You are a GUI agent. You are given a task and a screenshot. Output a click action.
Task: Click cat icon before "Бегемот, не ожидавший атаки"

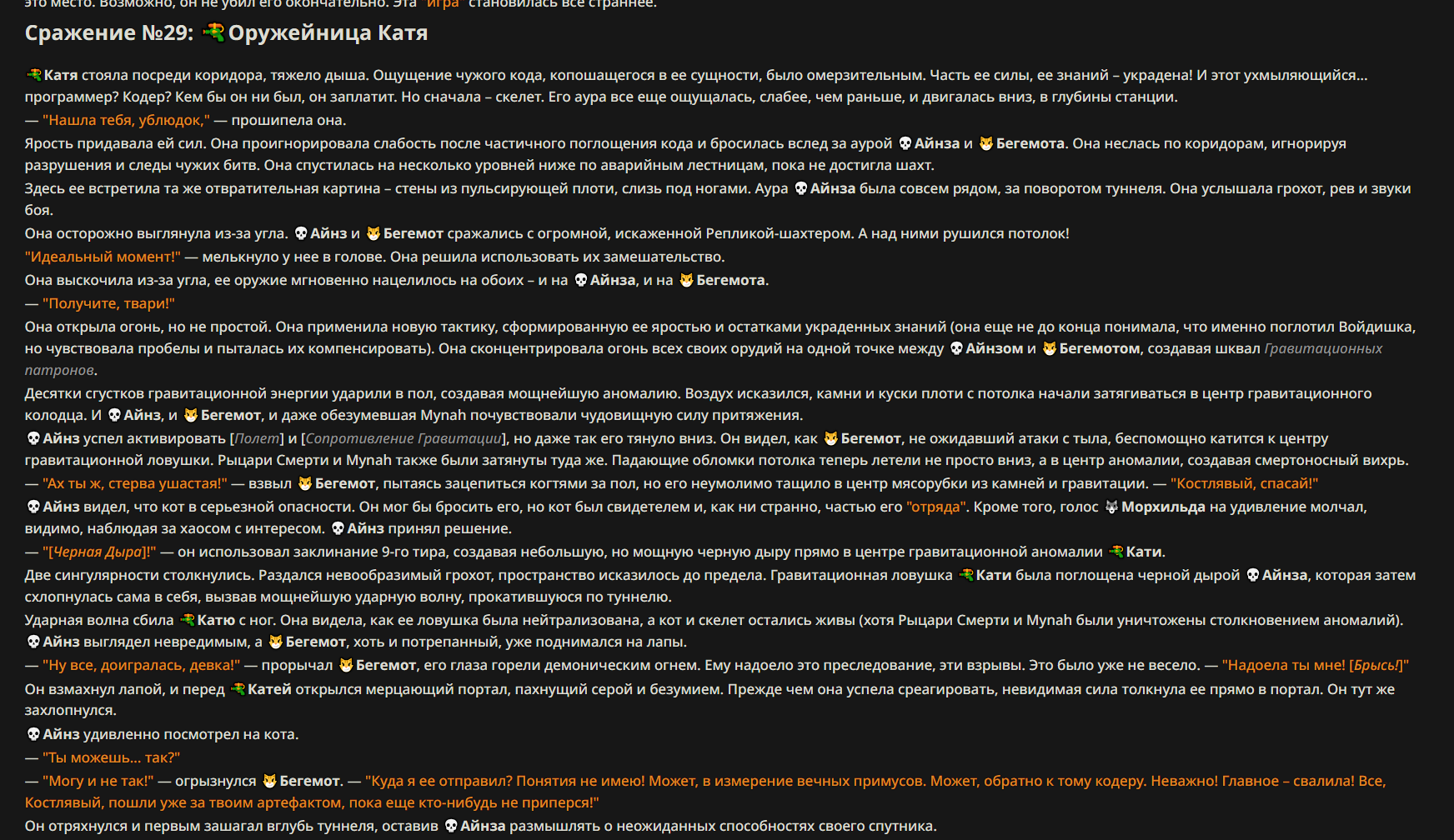click(x=831, y=438)
